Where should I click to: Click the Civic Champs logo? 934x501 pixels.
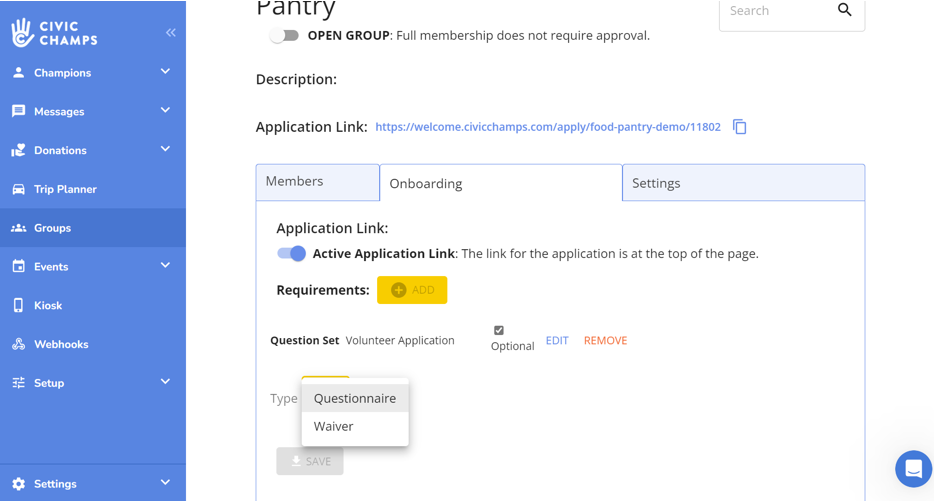(x=55, y=33)
